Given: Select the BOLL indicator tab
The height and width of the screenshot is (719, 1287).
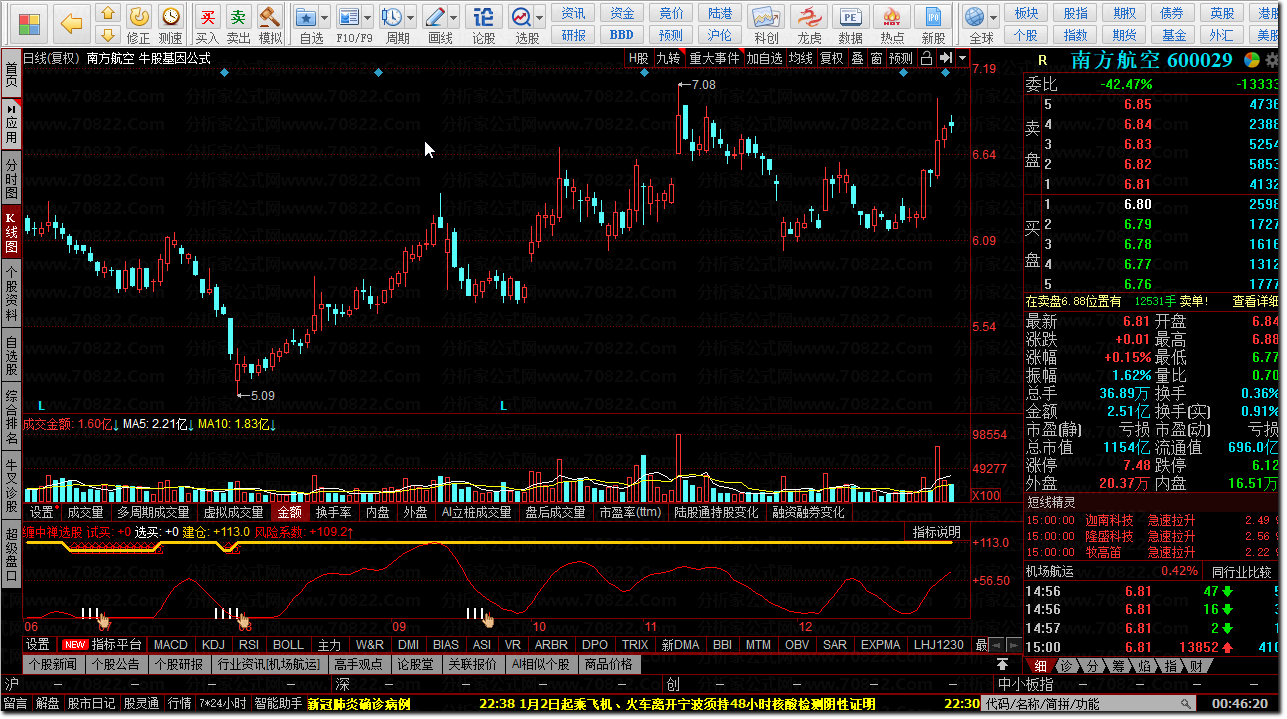Looking at the screenshot, I should tap(288, 645).
